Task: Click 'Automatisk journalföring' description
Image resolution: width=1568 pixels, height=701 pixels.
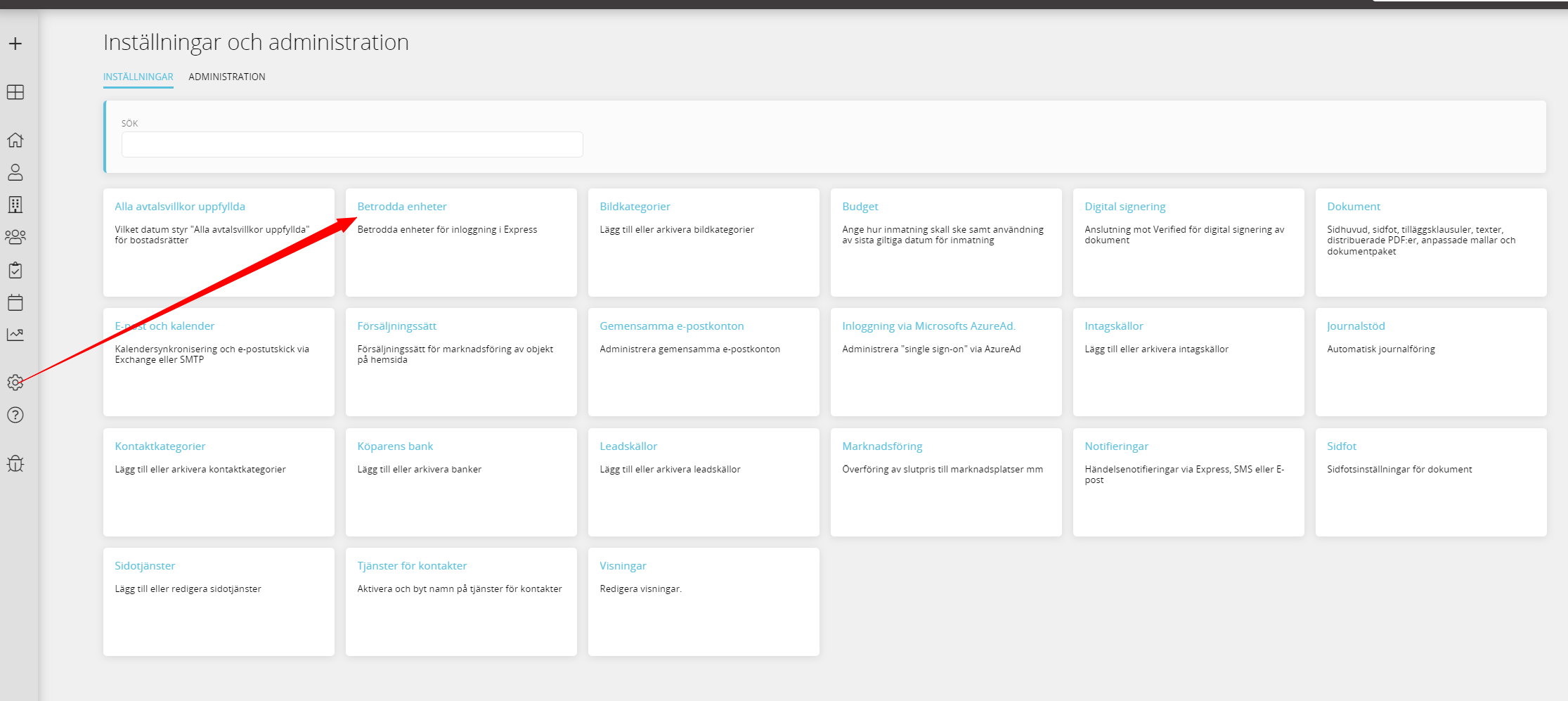Action: 1381,349
